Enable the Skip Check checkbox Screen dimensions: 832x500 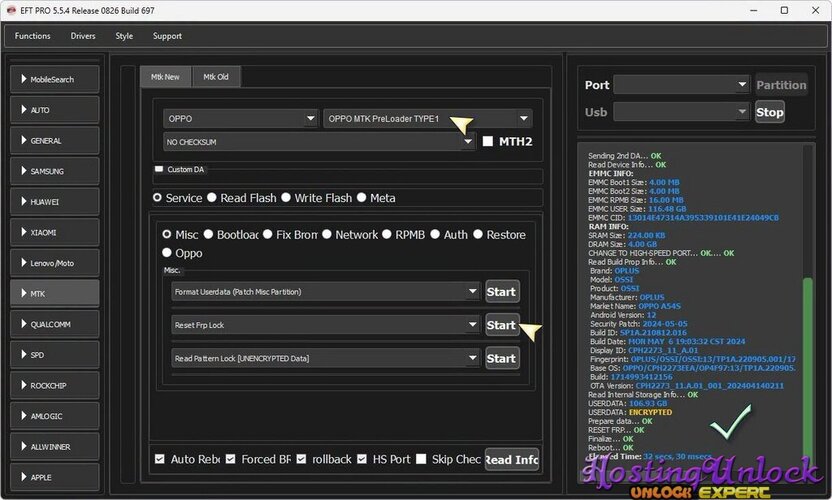point(421,459)
